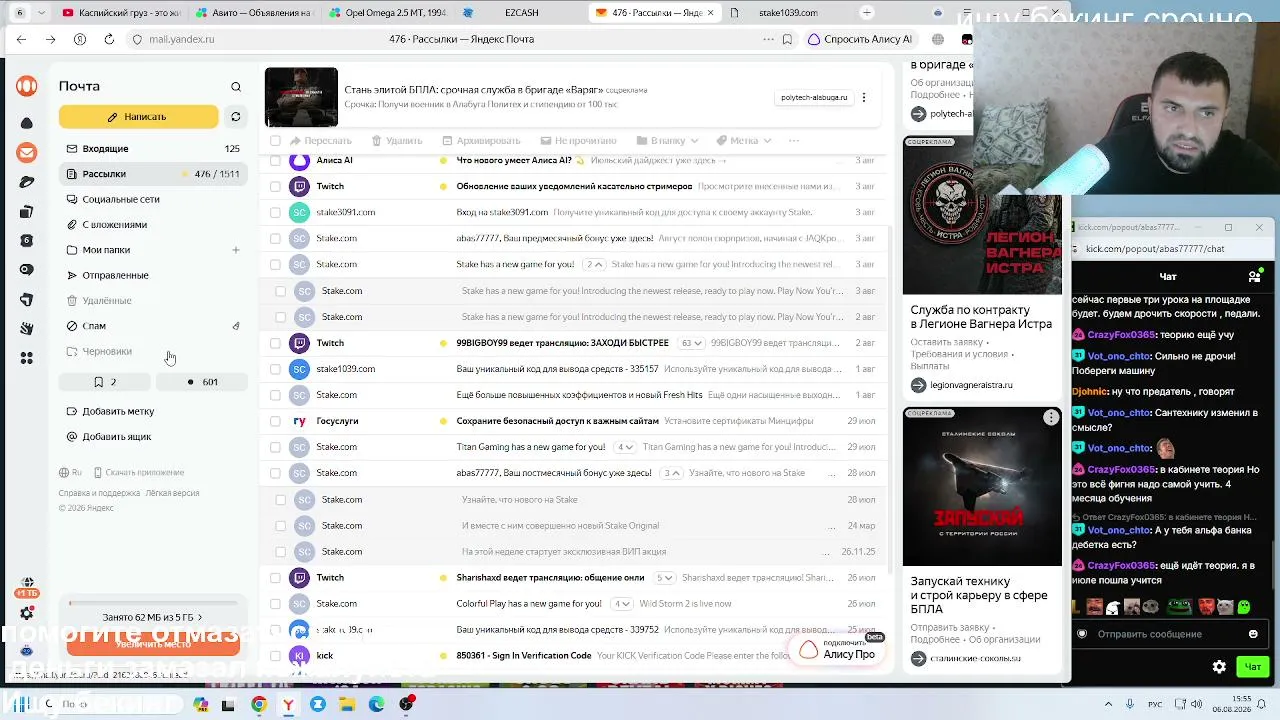
Task: Click the yellow Написать compose button
Action: click(x=138, y=117)
